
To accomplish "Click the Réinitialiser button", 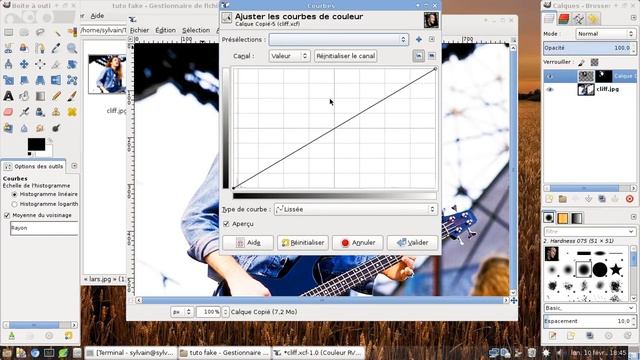I will [303, 243].
